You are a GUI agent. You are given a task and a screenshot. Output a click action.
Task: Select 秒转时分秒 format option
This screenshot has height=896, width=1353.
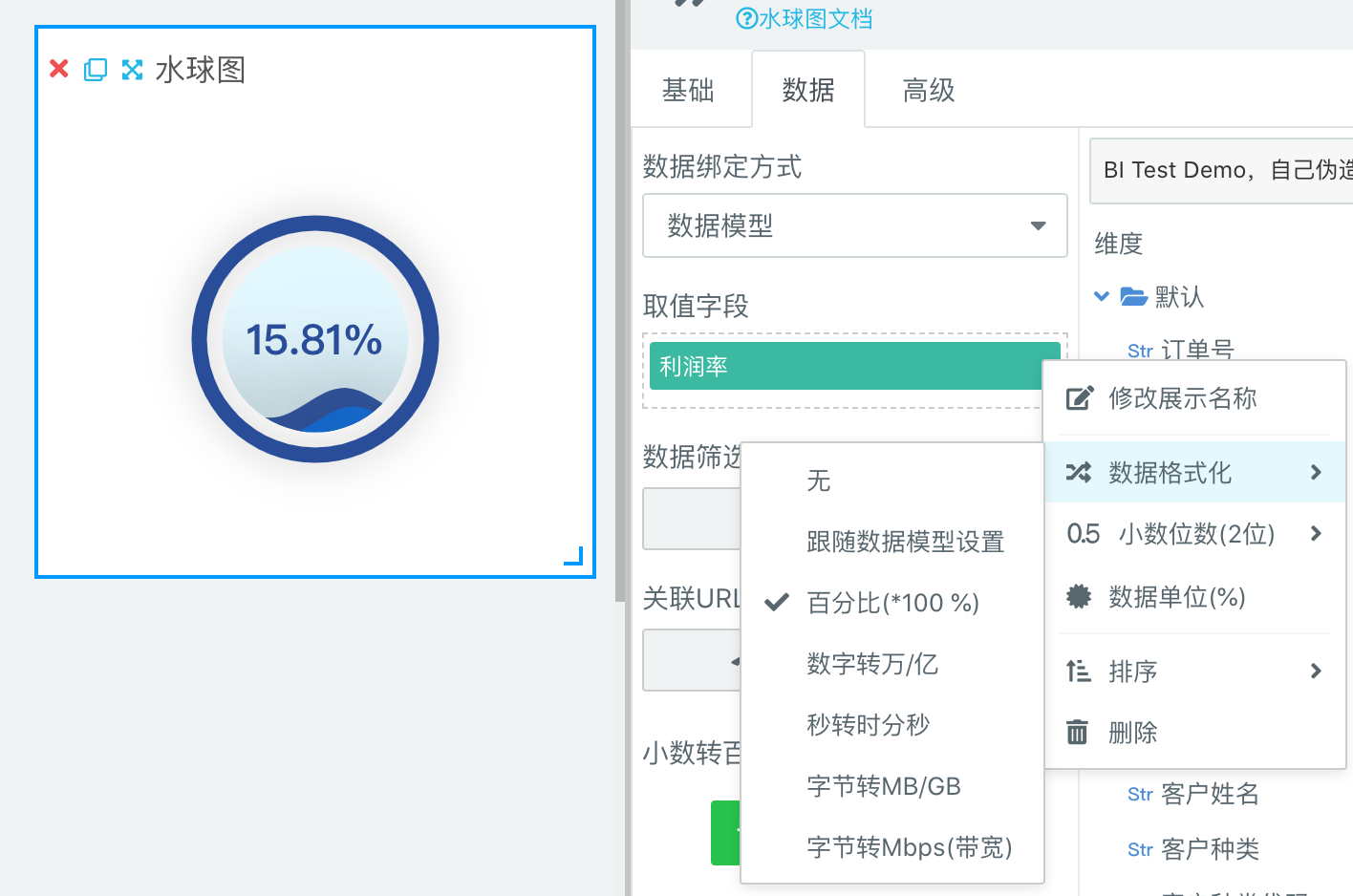click(892, 724)
